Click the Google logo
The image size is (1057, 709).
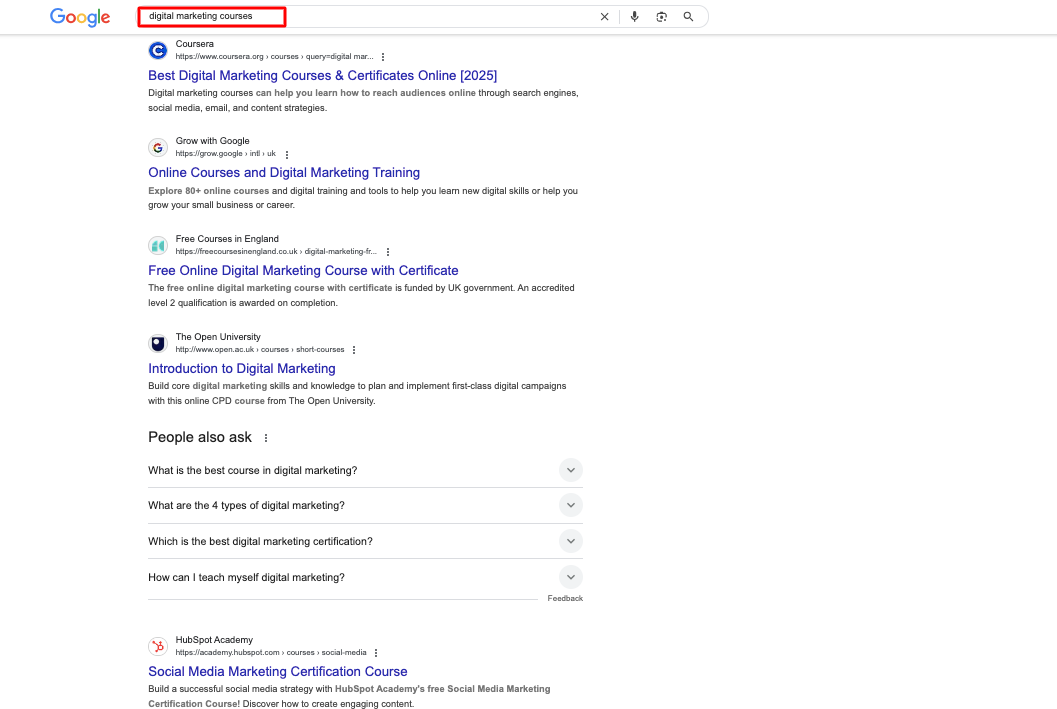[80, 17]
